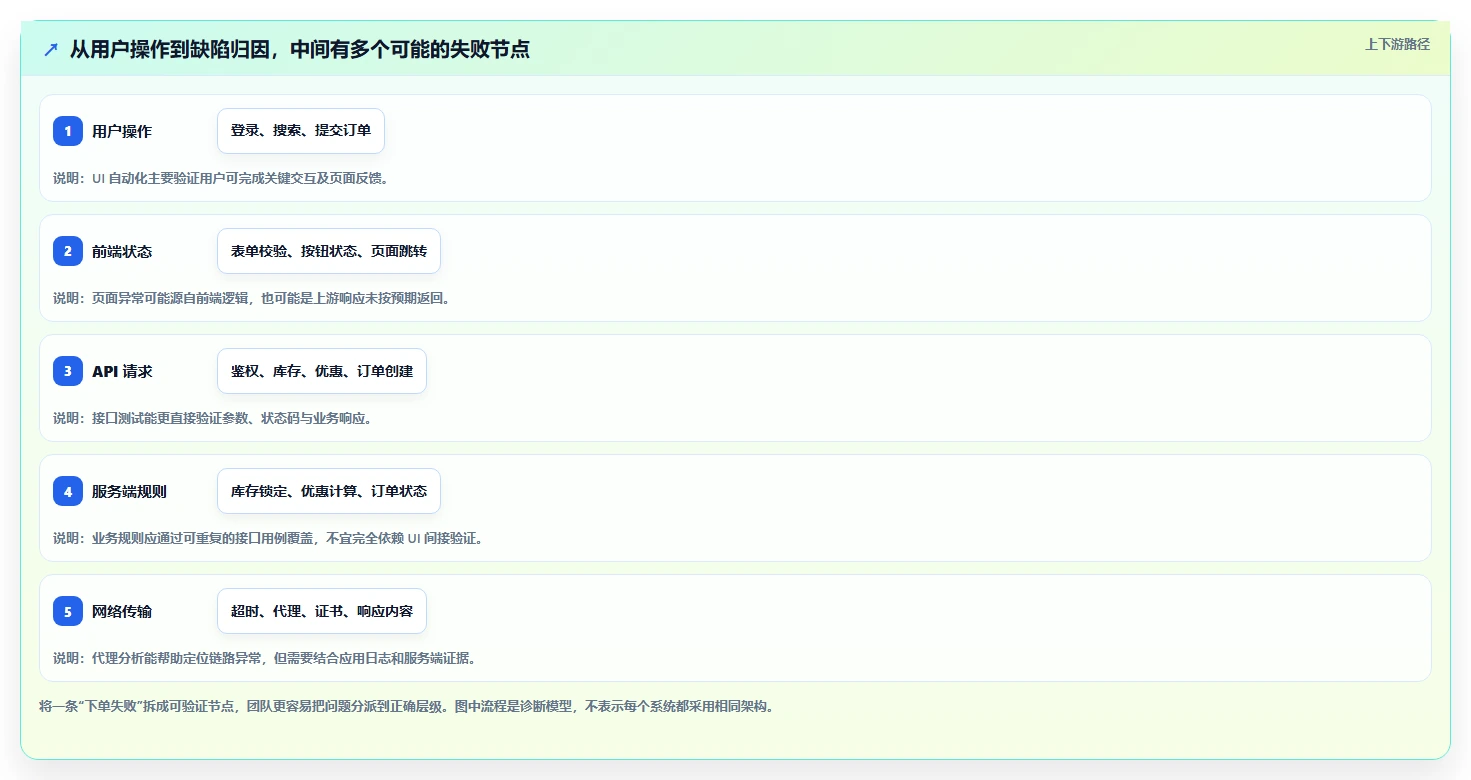
Task: Select the 登录、搜索、提交订单 chip
Action: tap(301, 131)
